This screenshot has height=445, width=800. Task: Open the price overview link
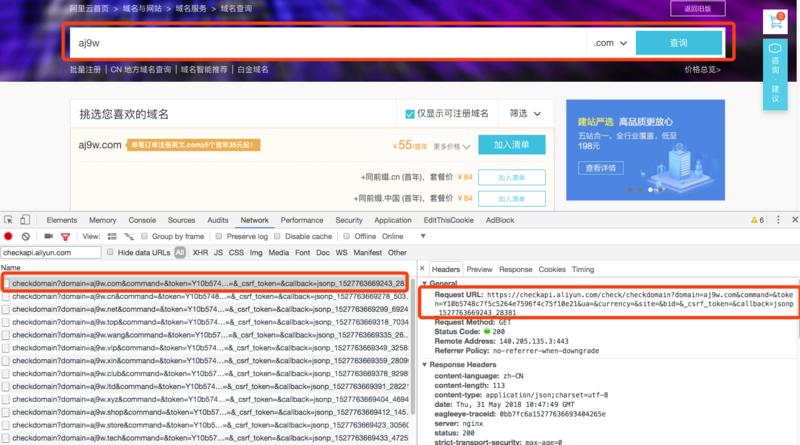[x=703, y=69]
